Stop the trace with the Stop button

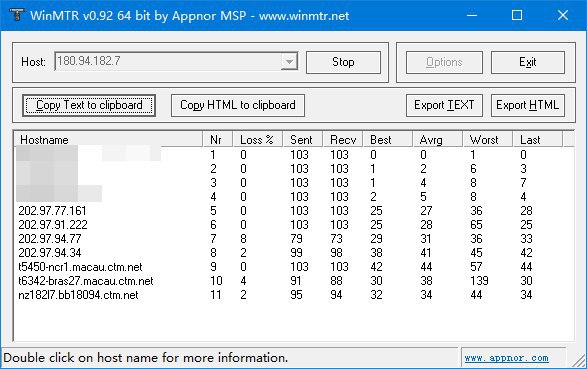pyautogui.click(x=343, y=62)
